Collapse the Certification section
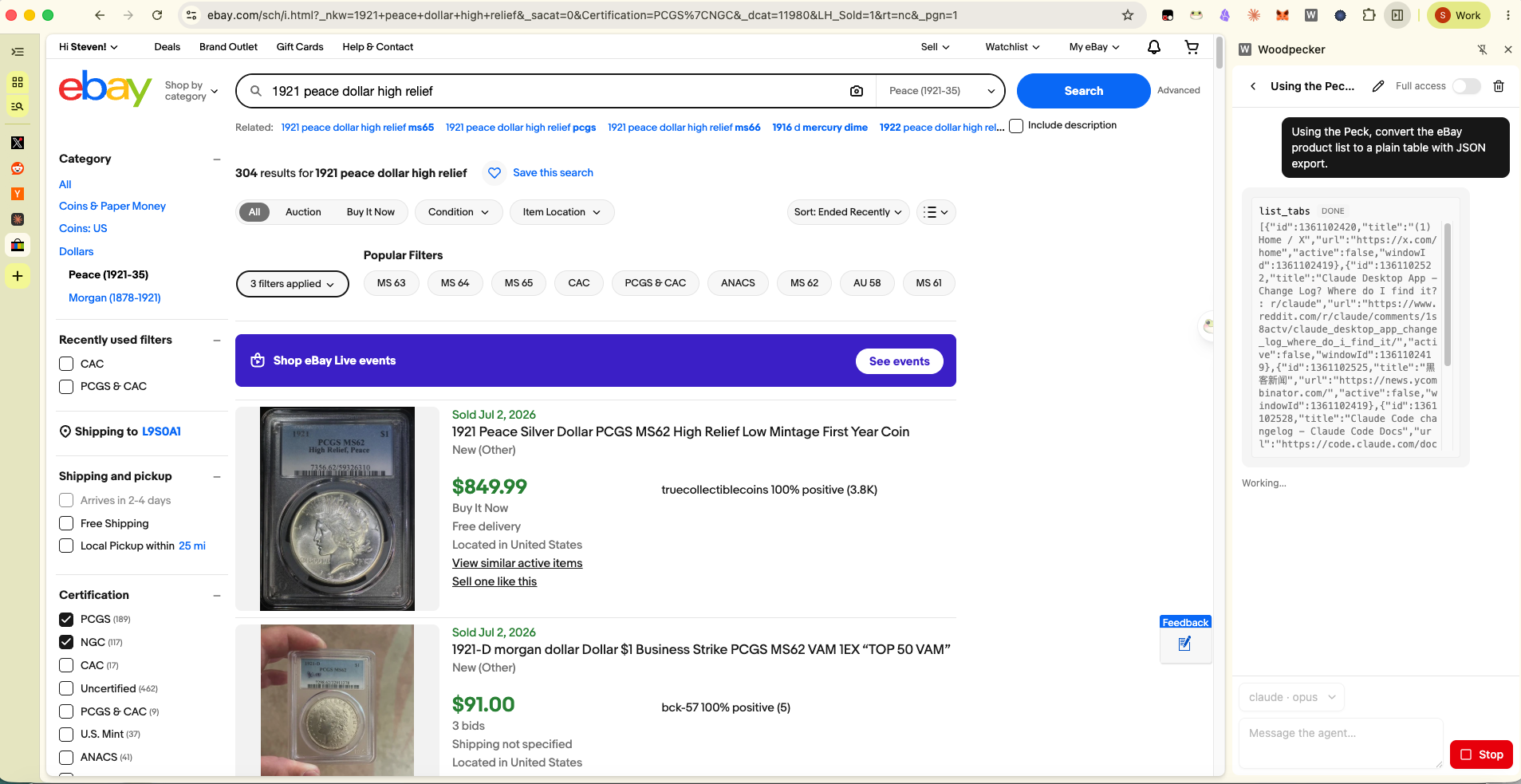Screen dimensions: 1521x784 coord(216,596)
